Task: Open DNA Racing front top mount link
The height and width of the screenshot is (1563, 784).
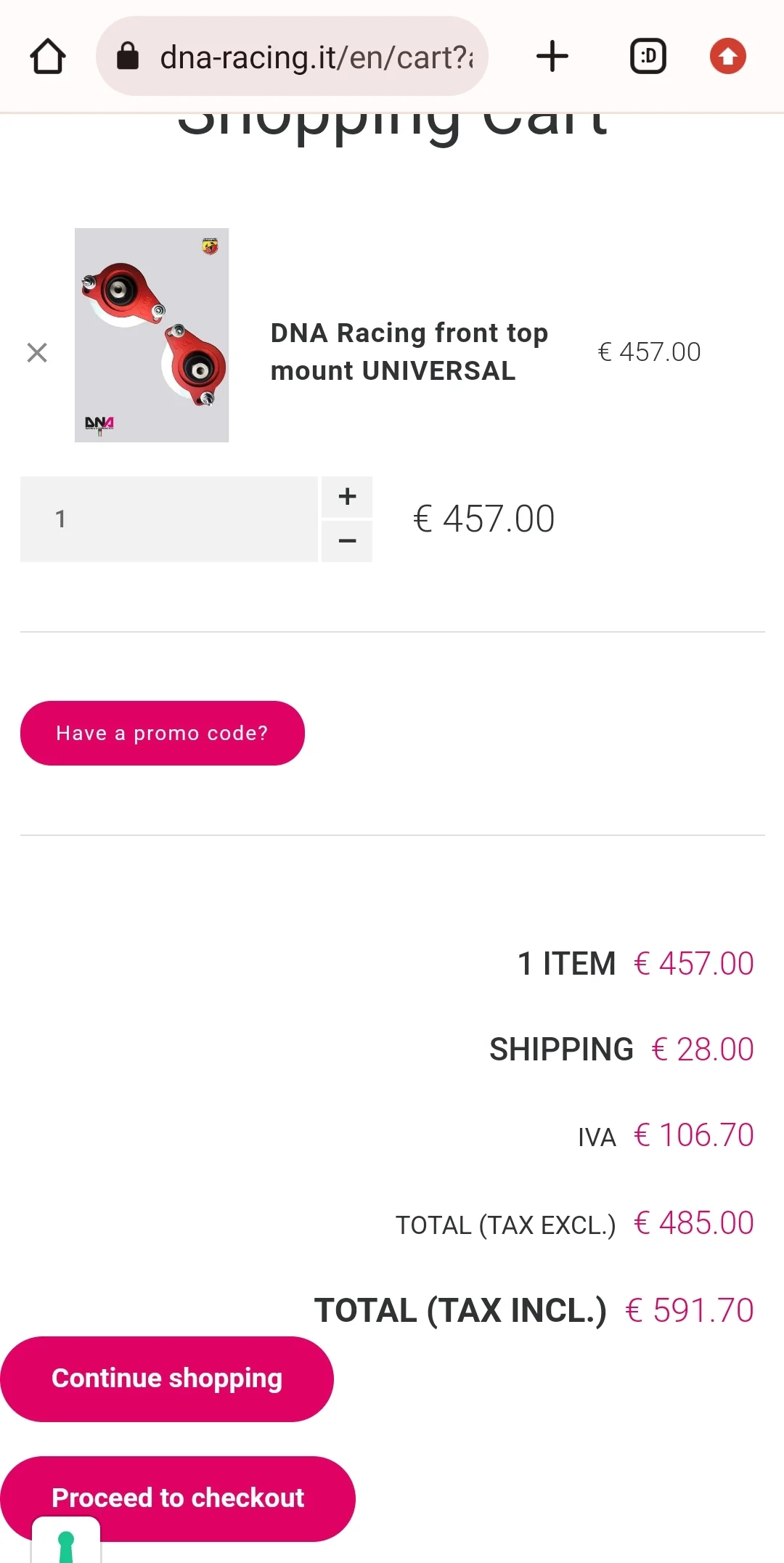Action: 409,352
